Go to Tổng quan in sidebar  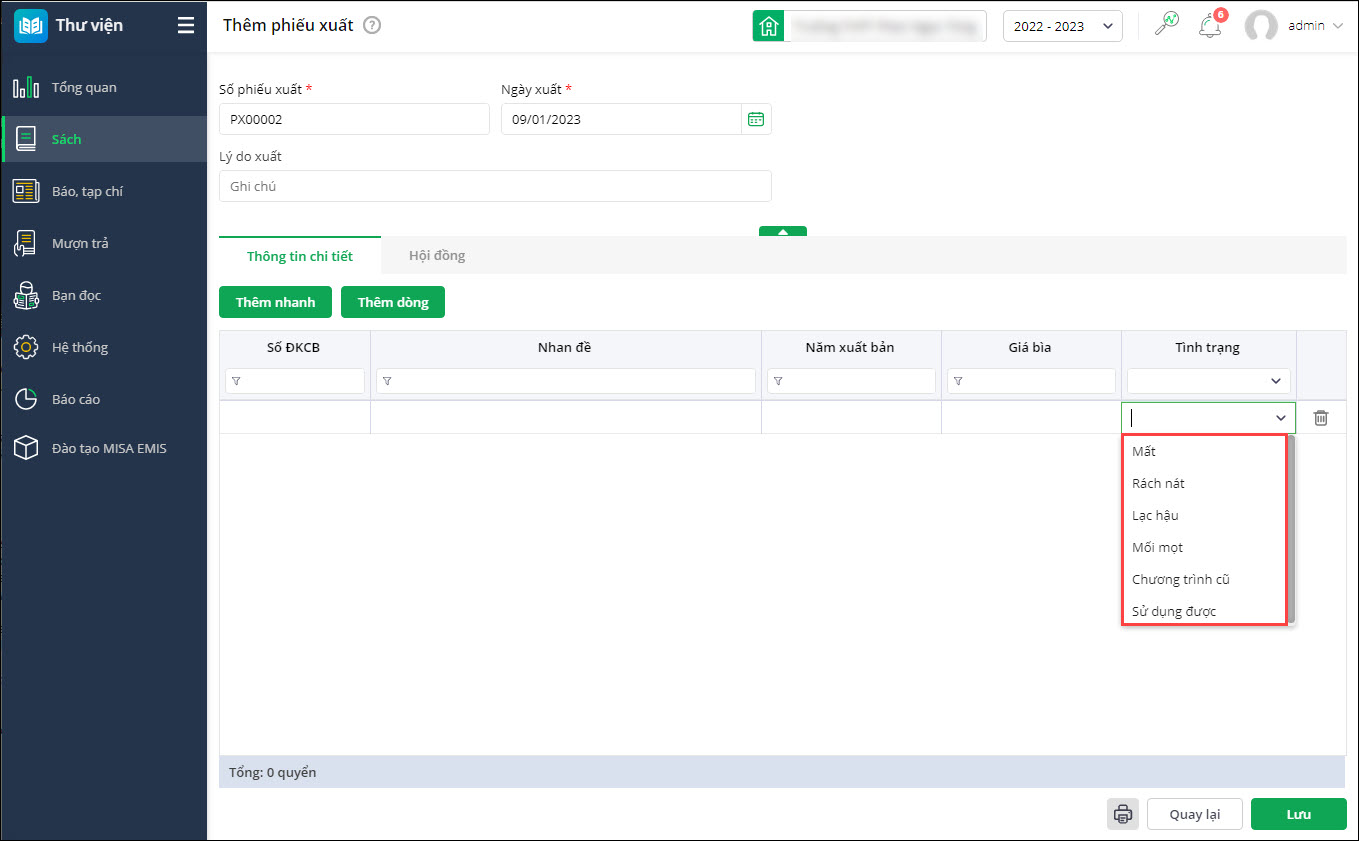point(104,87)
